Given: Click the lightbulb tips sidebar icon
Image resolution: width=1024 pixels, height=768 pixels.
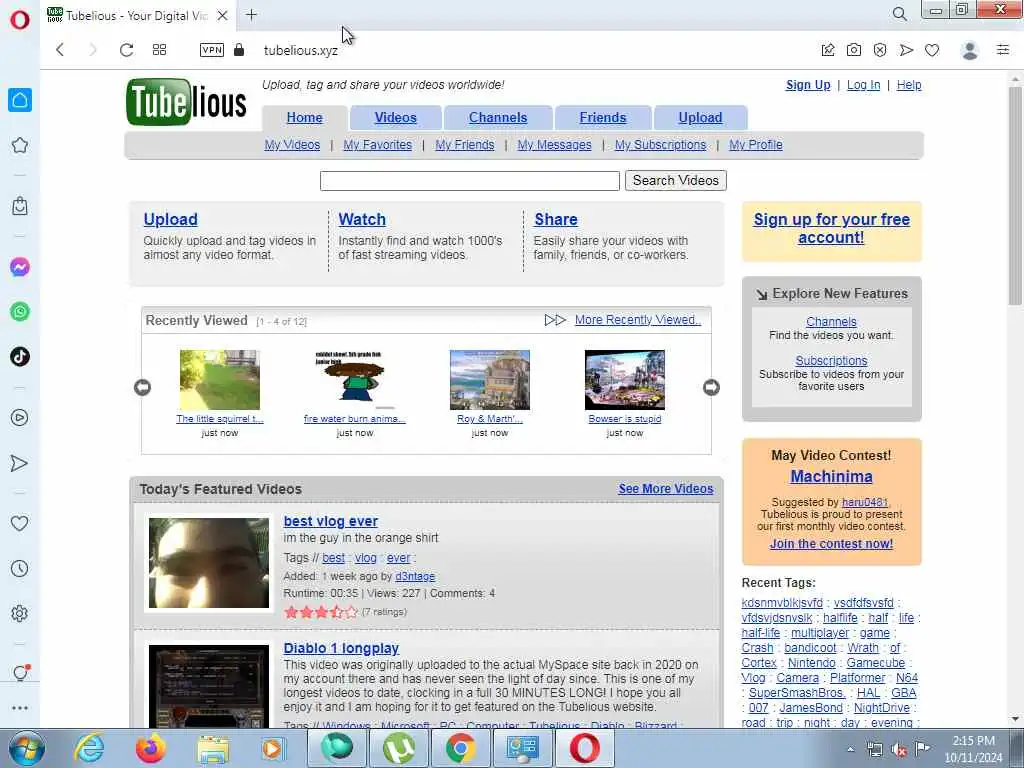Looking at the screenshot, I should tap(20, 673).
